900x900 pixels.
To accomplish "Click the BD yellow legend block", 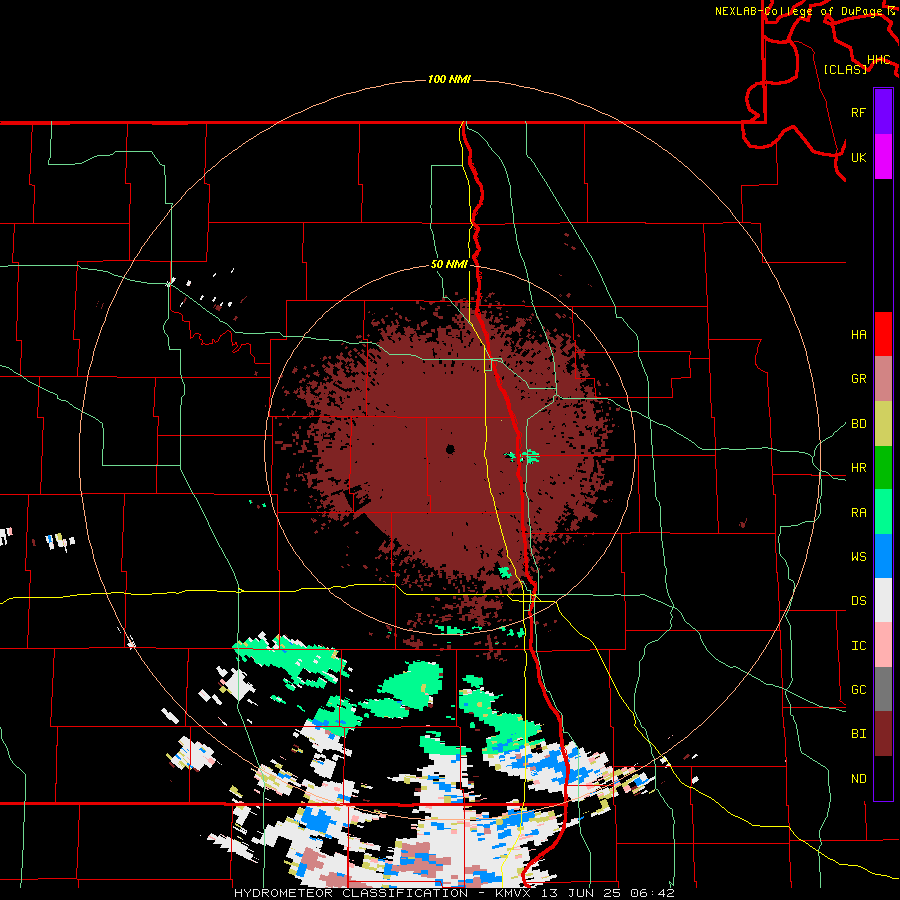I will click(883, 423).
